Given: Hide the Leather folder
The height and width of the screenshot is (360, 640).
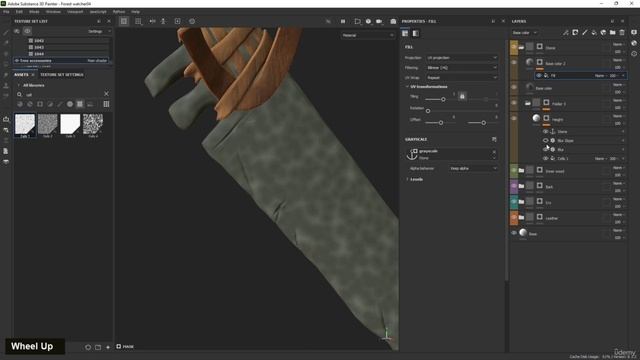Looking at the screenshot, I should point(514,218).
